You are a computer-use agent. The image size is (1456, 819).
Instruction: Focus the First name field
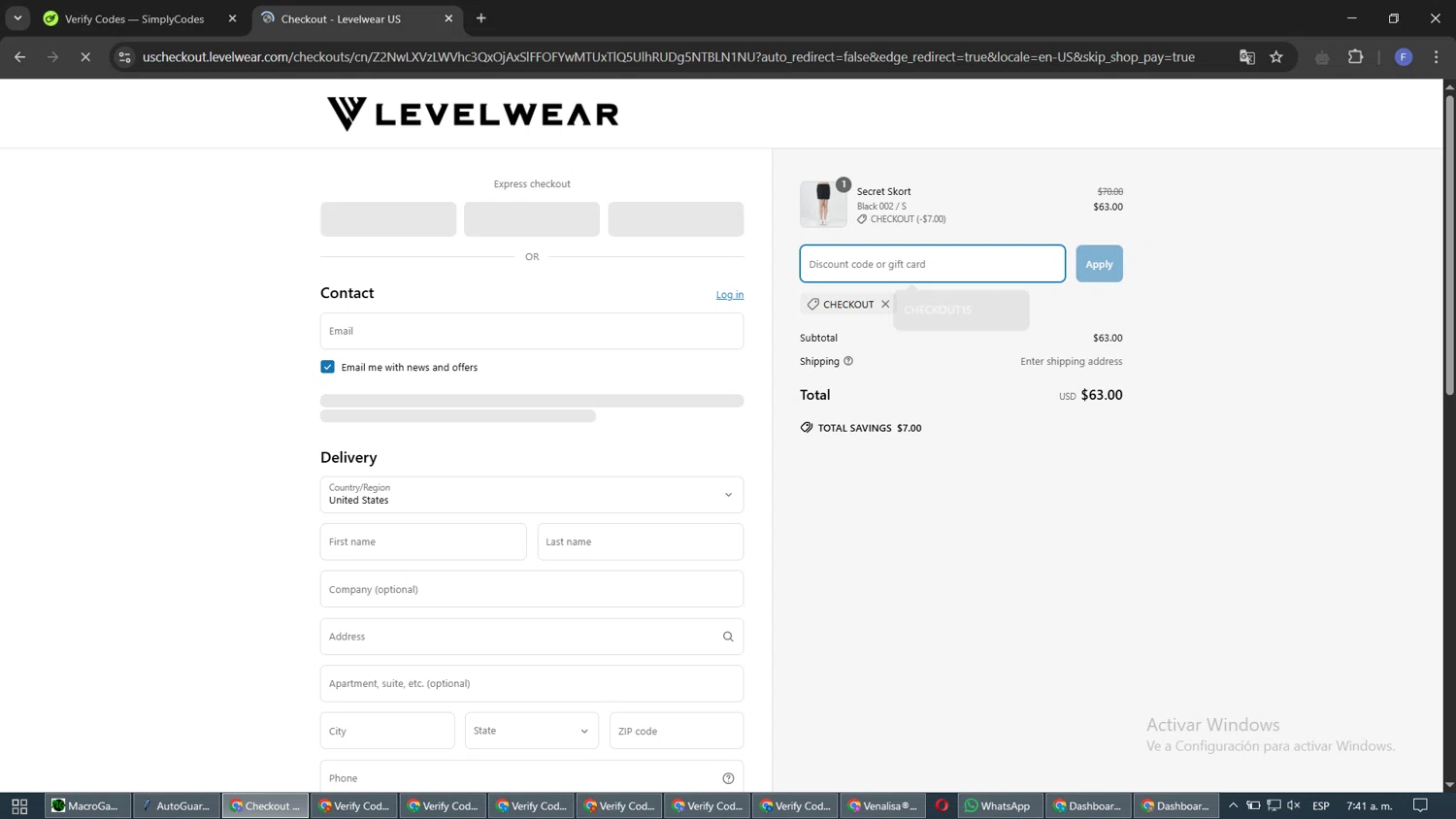pos(423,541)
